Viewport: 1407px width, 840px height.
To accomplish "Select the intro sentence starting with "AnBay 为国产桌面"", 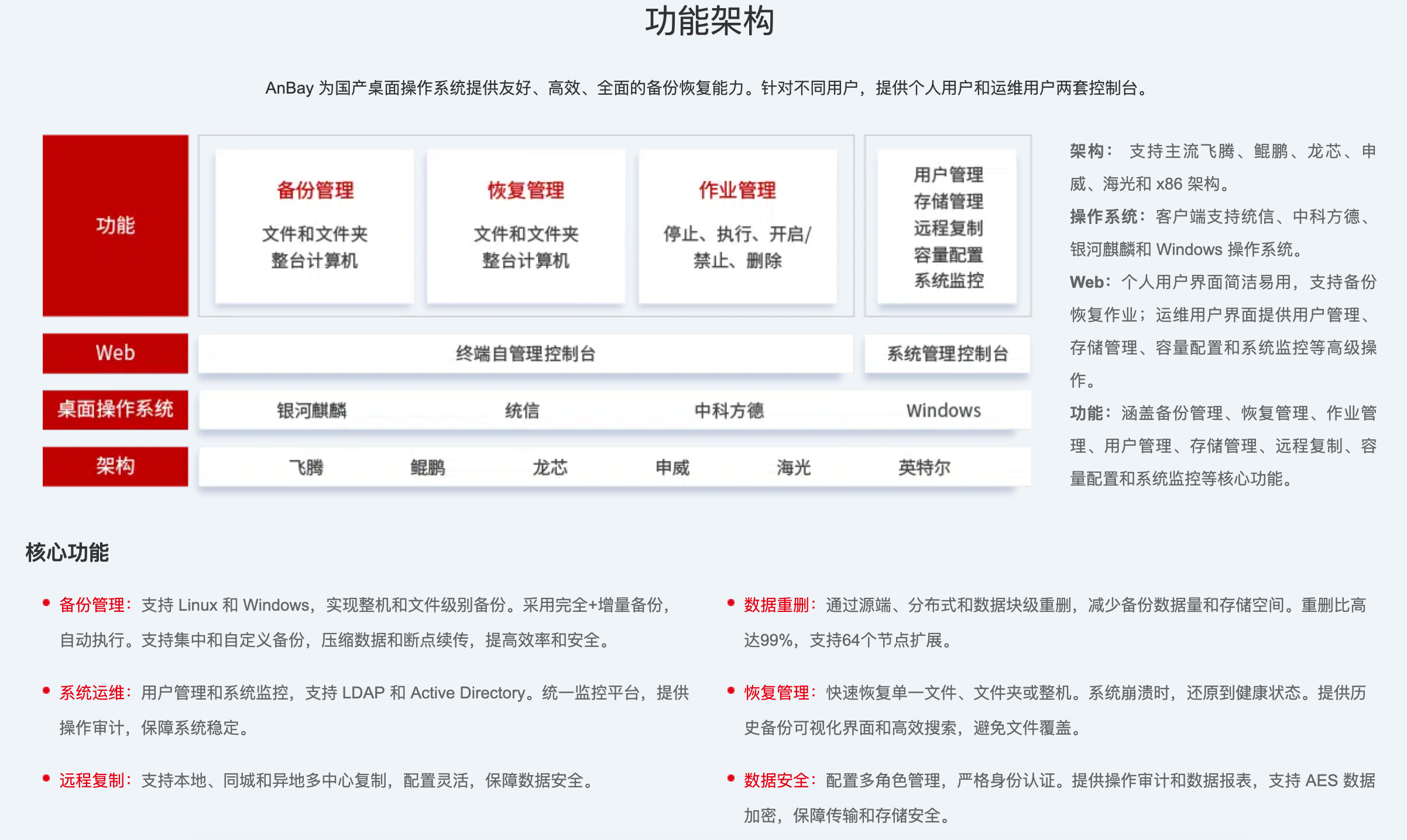I will (708, 88).
